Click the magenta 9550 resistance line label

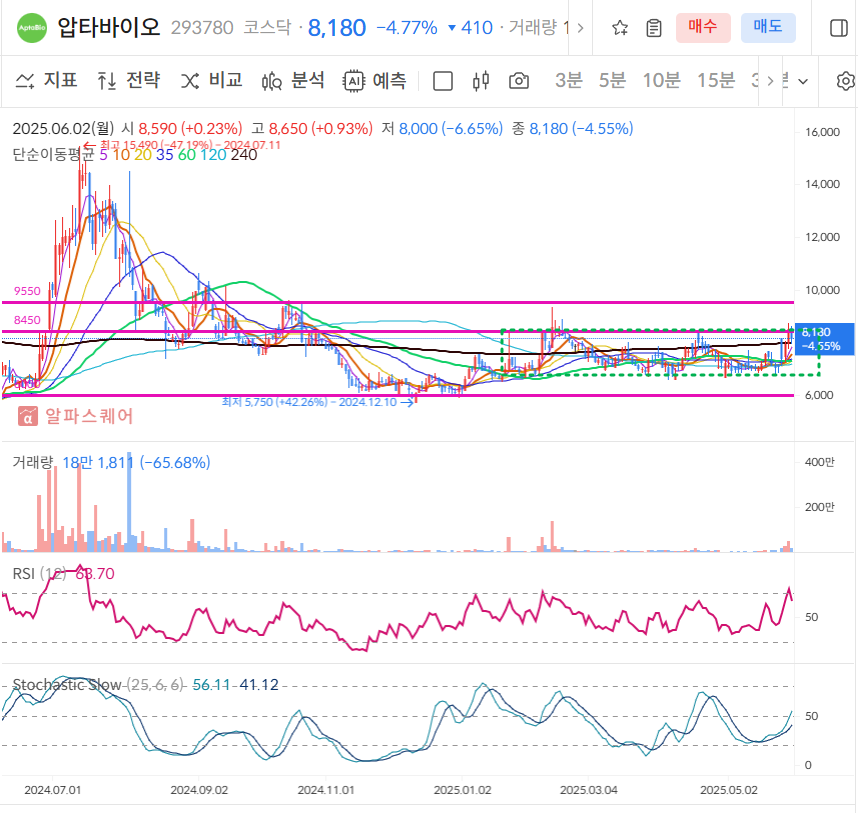click(x=25, y=291)
